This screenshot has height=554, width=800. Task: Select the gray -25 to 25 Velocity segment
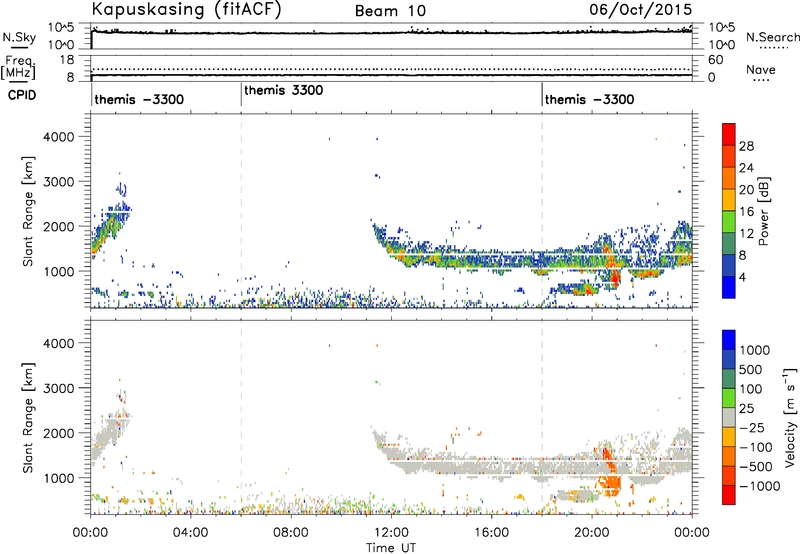tap(729, 417)
